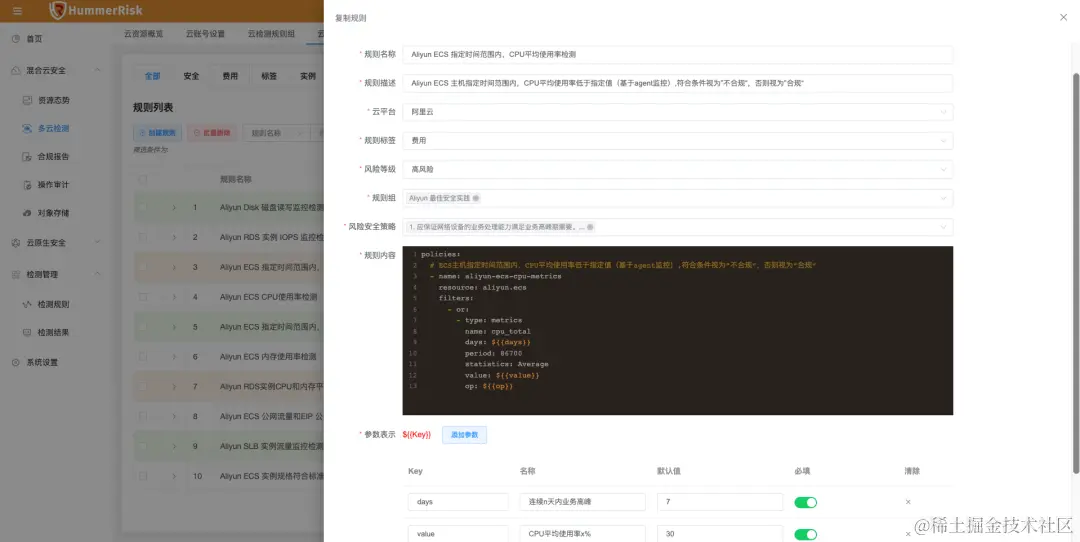The width and height of the screenshot is (1080, 542).
Task: Open the 风险安全策略 dropdown arrow
Action: click(x=943, y=227)
